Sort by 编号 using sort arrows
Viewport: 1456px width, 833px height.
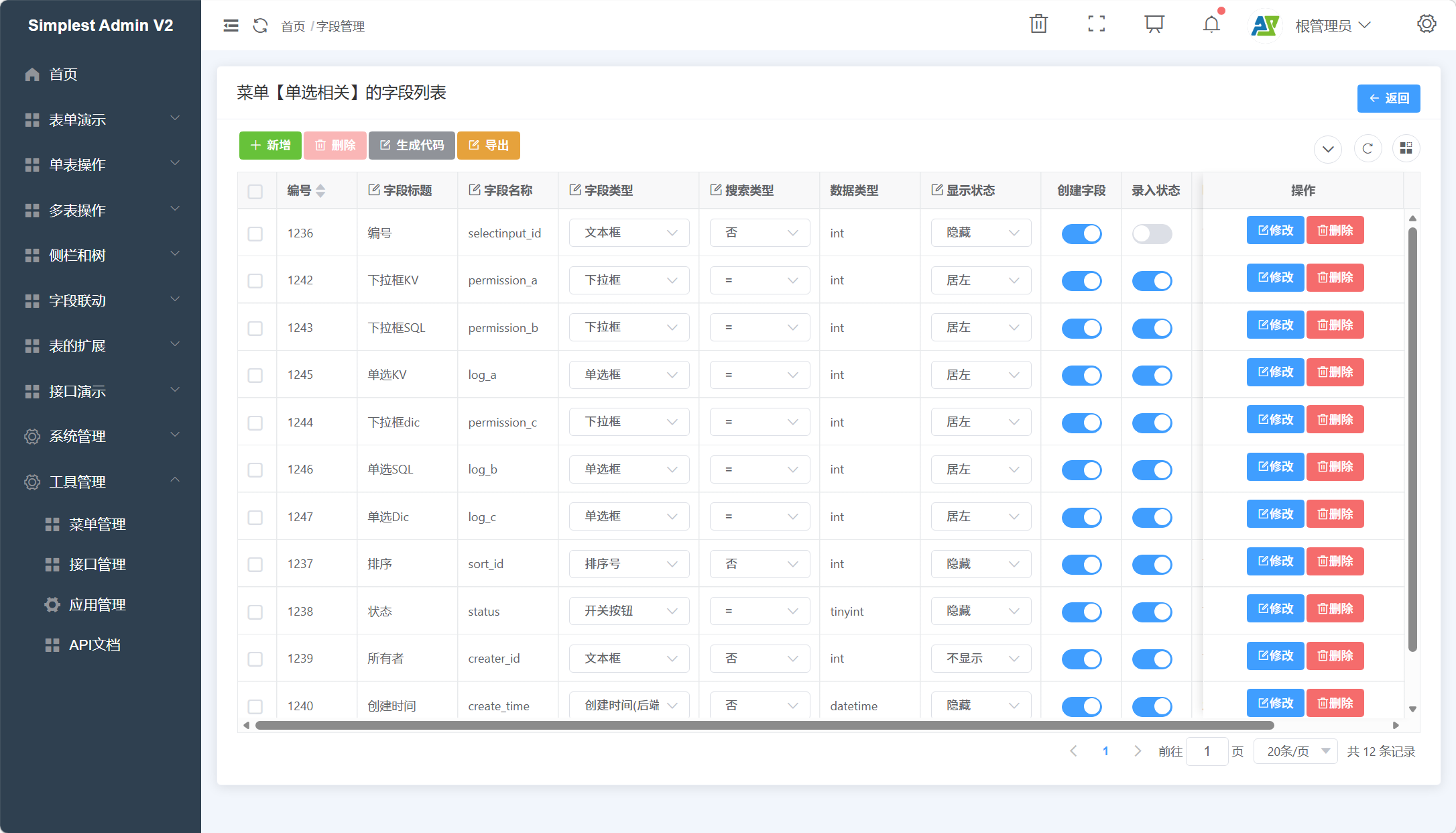point(320,190)
